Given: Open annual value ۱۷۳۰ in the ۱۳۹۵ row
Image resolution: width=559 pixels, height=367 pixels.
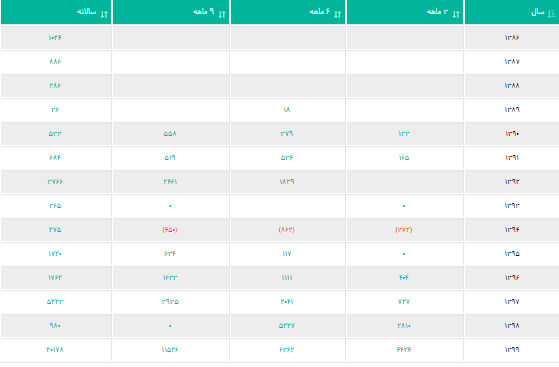Looking at the screenshot, I should tap(55, 254).
